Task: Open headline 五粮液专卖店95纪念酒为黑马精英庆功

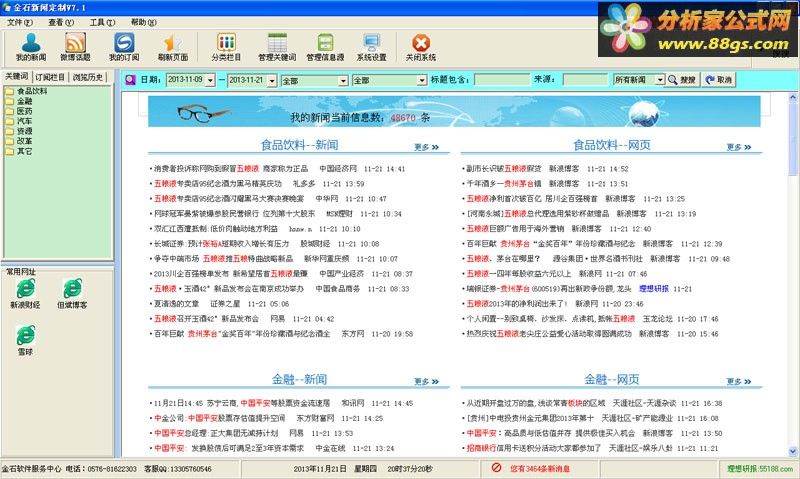Action: [x=218, y=184]
